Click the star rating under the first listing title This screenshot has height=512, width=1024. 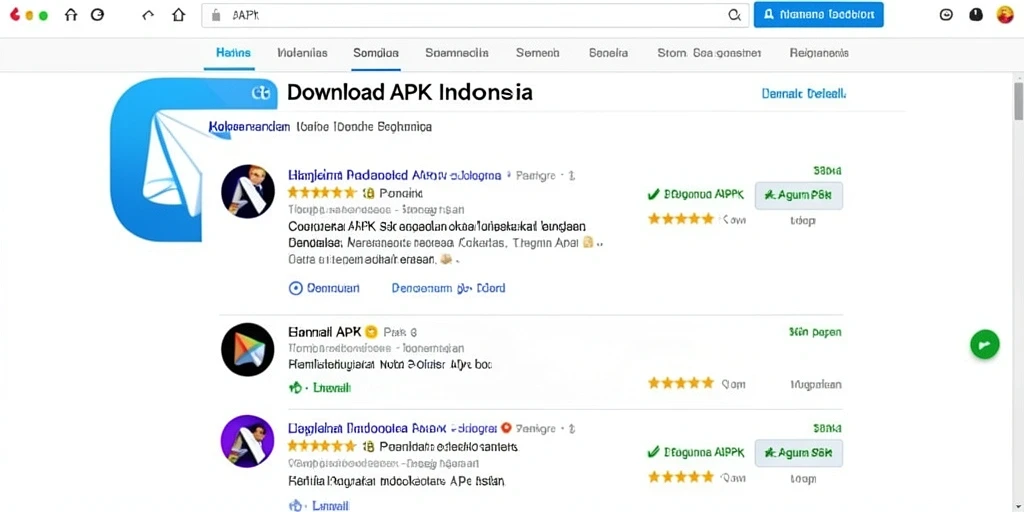click(x=322, y=193)
